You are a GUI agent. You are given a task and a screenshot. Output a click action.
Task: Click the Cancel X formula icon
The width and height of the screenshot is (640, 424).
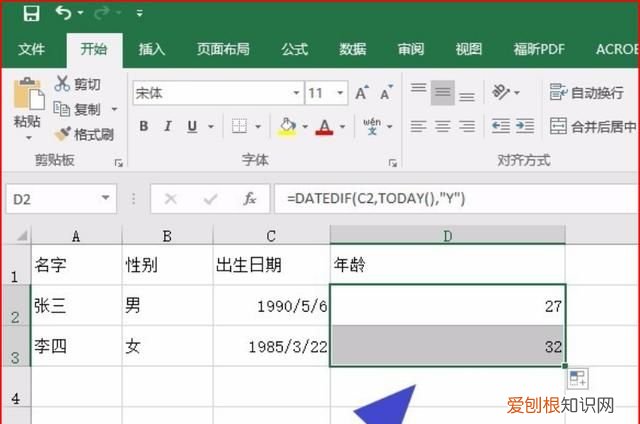(x=170, y=199)
